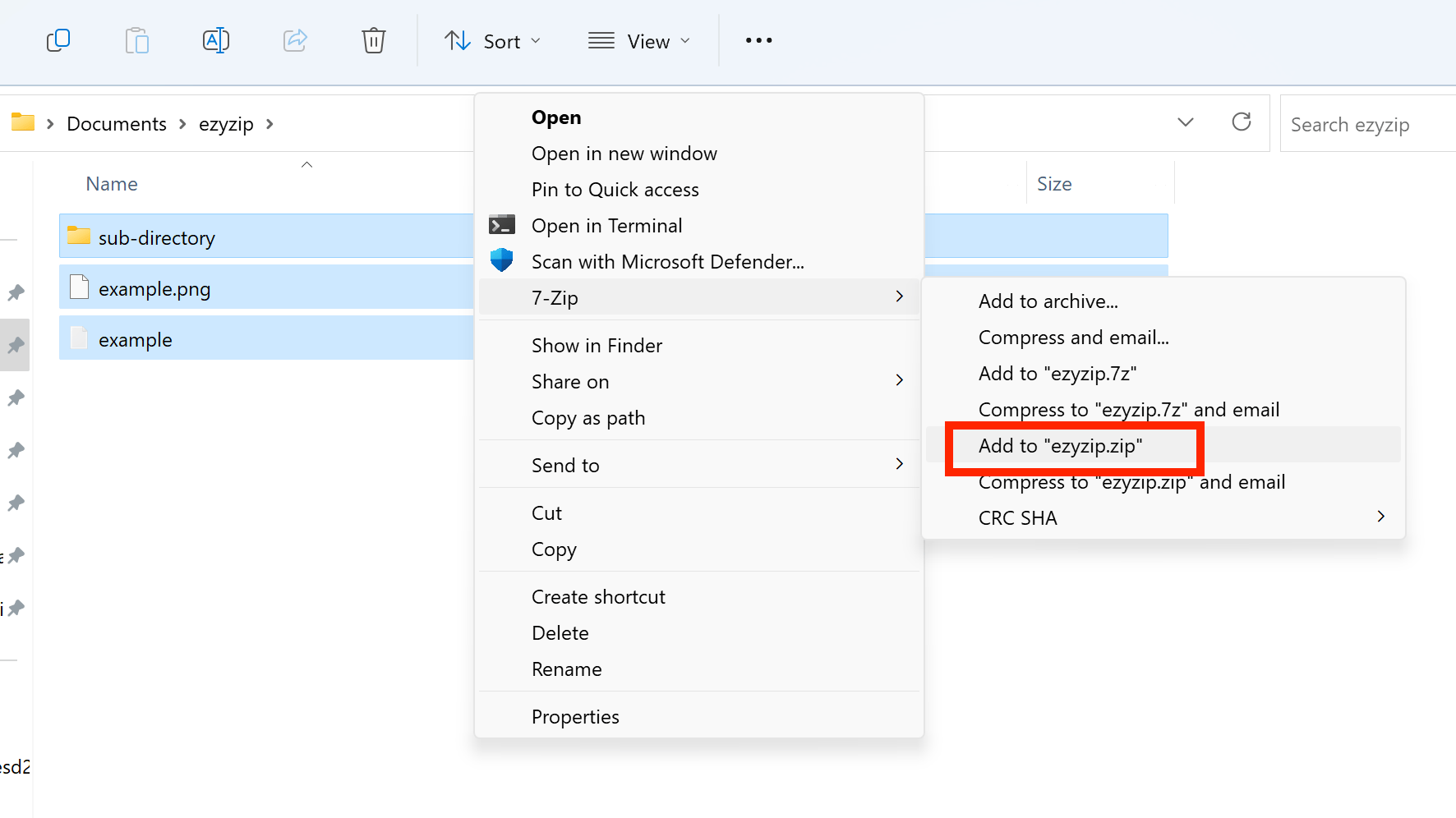
Task: Click the See more ellipsis button
Action: (x=758, y=40)
